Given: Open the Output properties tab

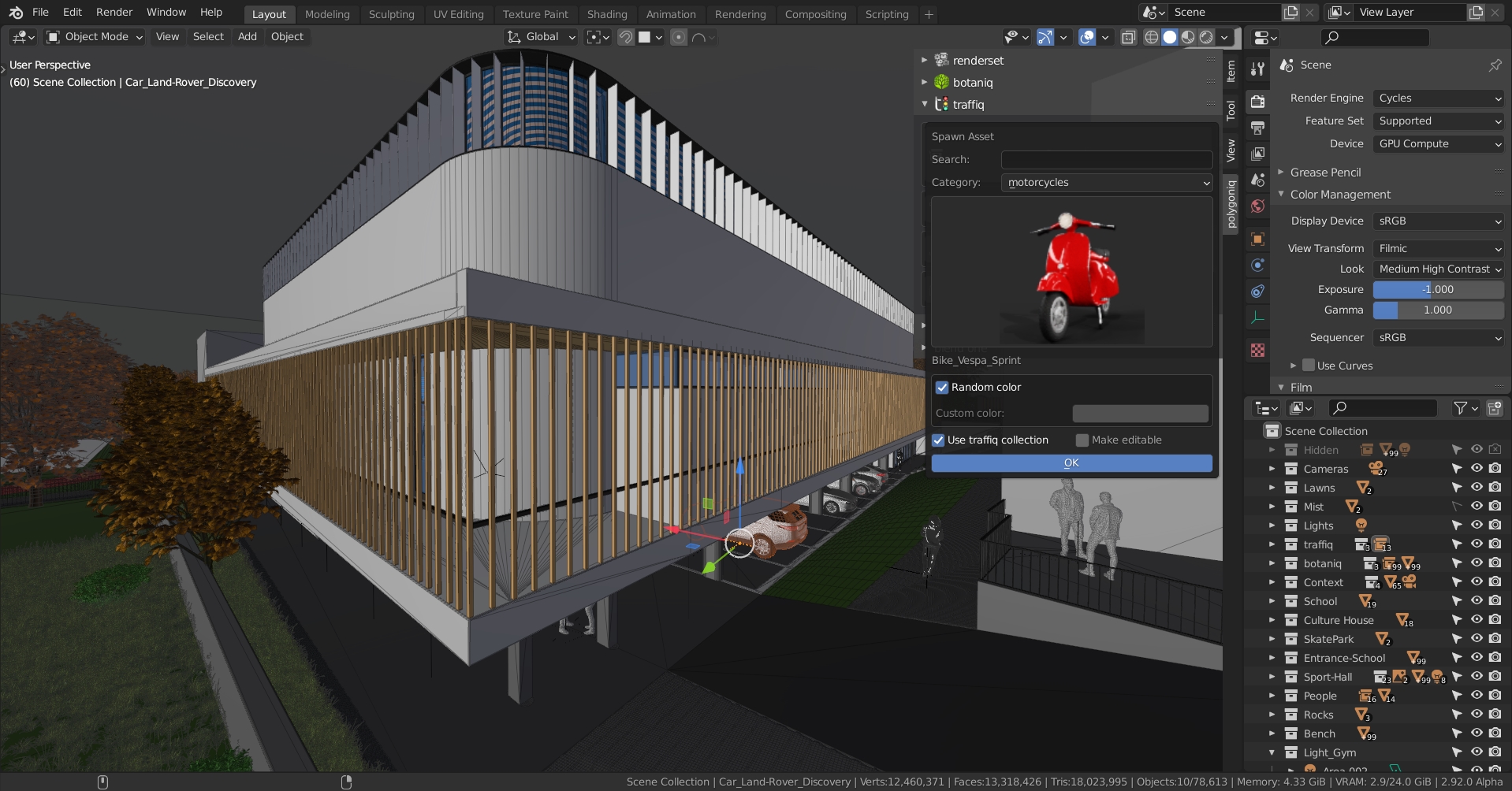Looking at the screenshot, I should (x=1257, y=128).
